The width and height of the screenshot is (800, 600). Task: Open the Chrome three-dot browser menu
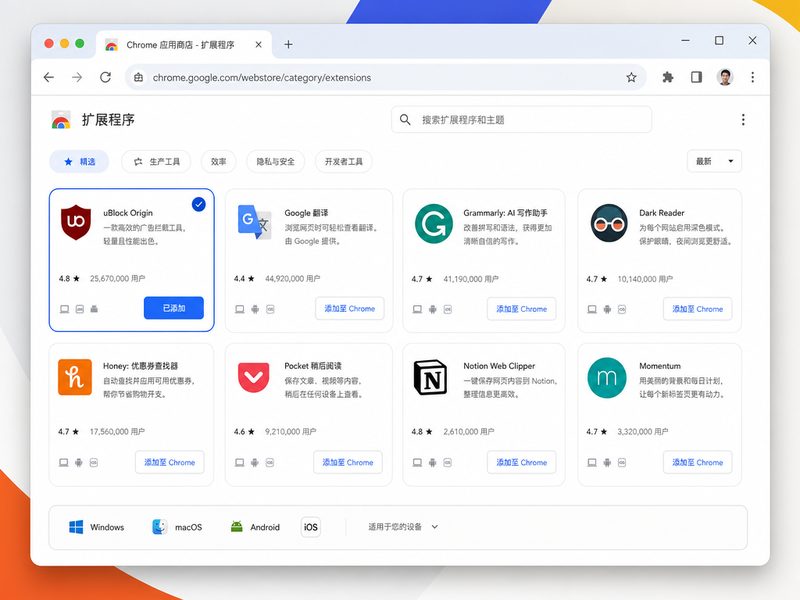pyautogui.click(x=753, y=78)
